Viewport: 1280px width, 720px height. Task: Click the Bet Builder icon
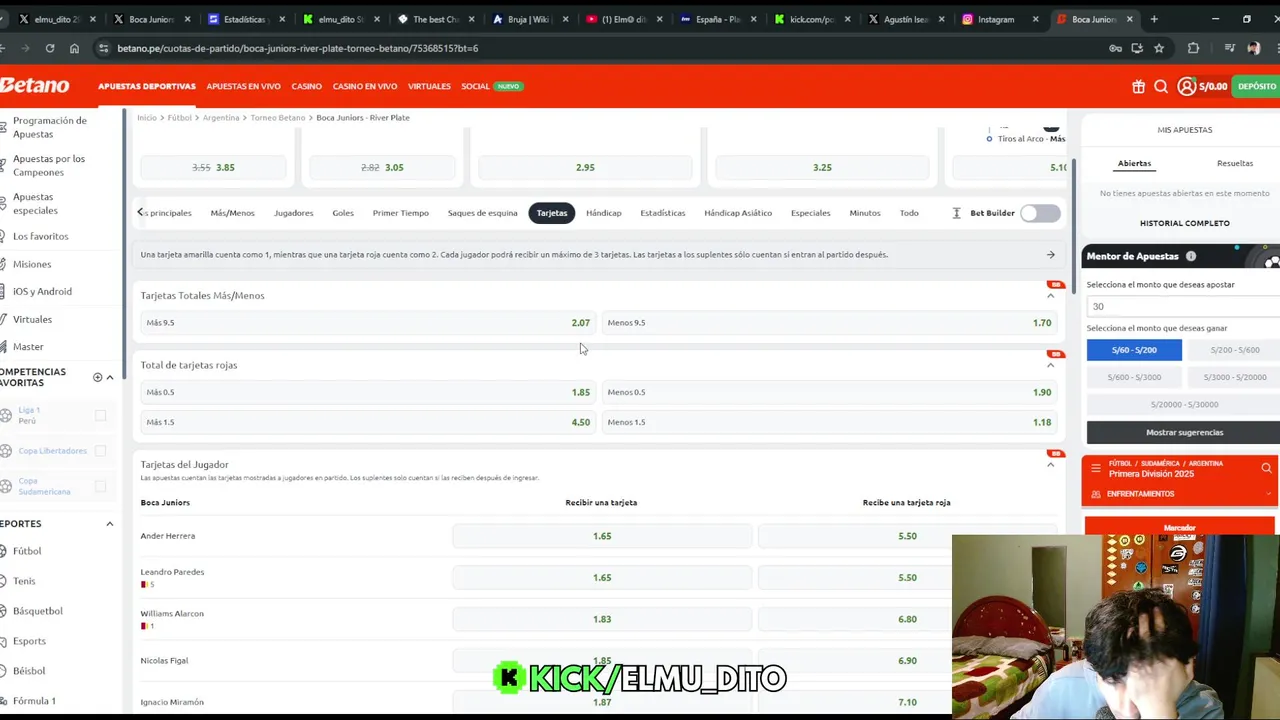pos(956,213)
